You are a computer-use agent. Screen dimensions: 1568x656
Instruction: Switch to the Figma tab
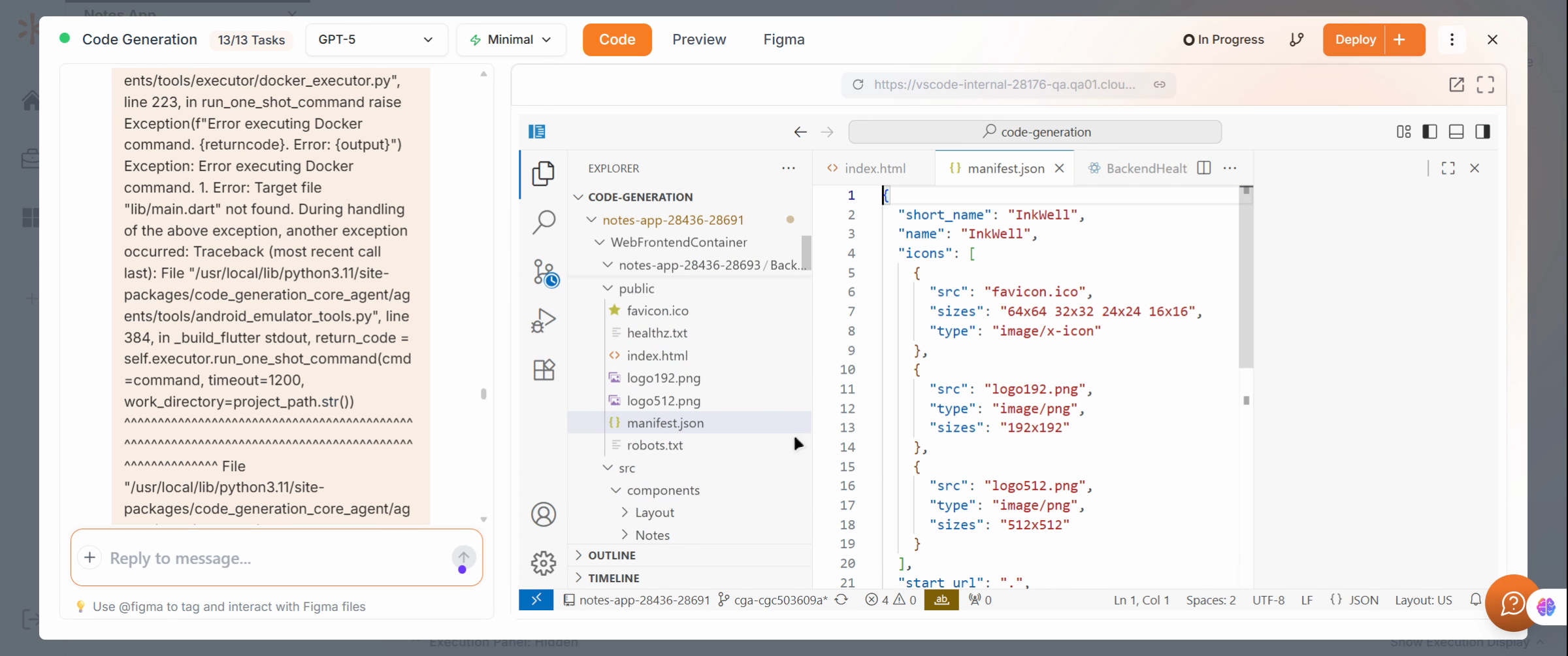click(783, 40)
